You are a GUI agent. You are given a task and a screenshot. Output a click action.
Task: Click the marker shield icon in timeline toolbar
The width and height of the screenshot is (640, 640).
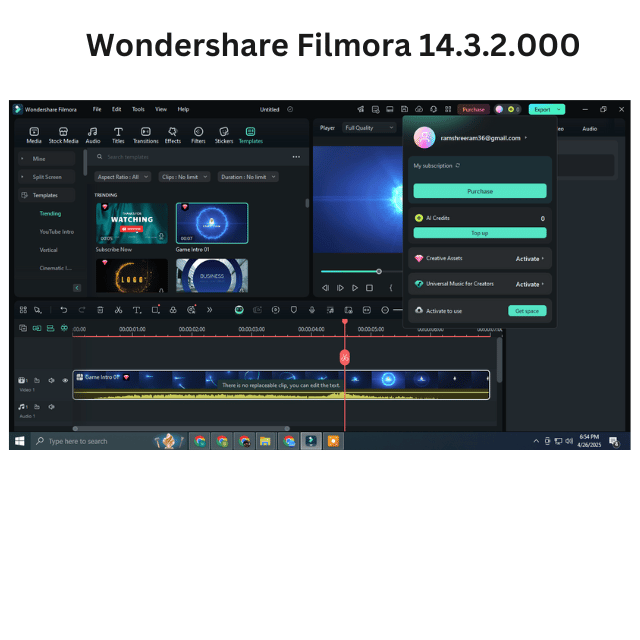[x=294, y=310]
